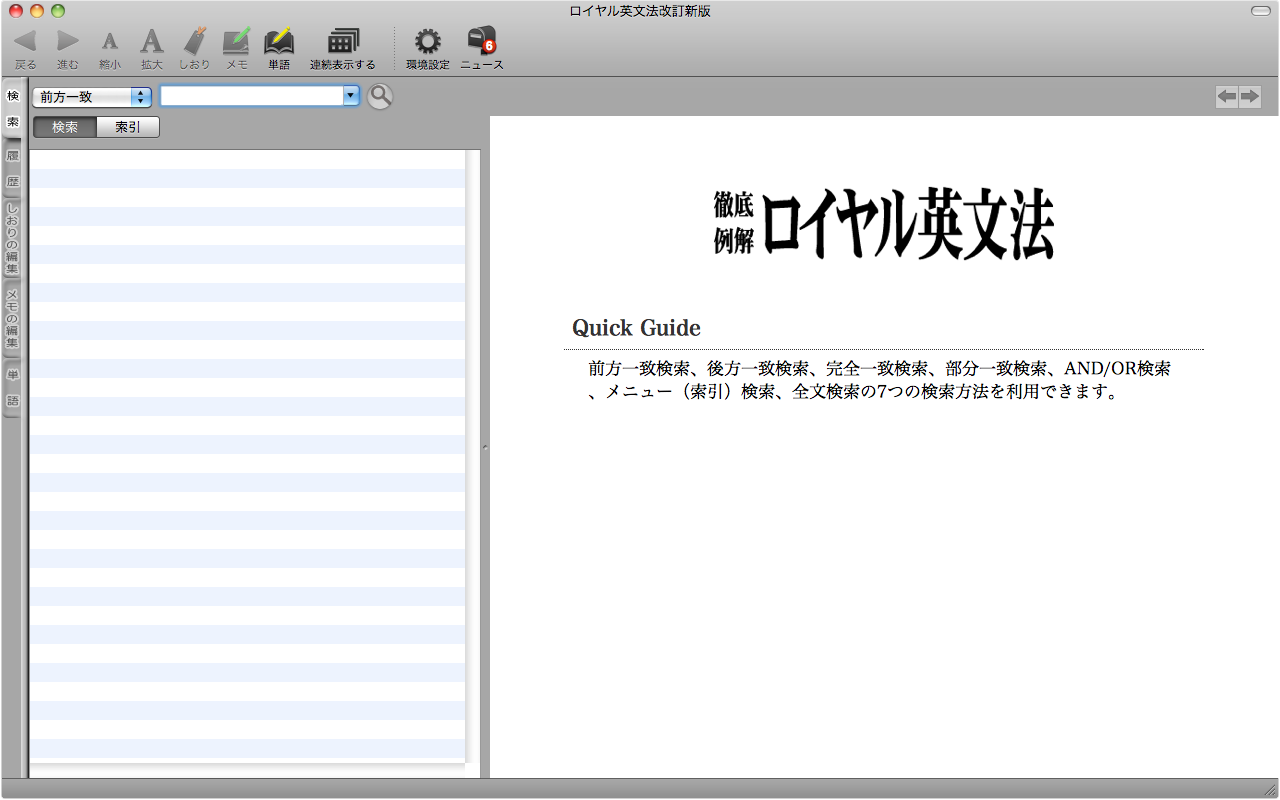Click the 進む forward arrow icon
Image resolution: width=1280 pixels, height=800 pixels.
point(68,41)
